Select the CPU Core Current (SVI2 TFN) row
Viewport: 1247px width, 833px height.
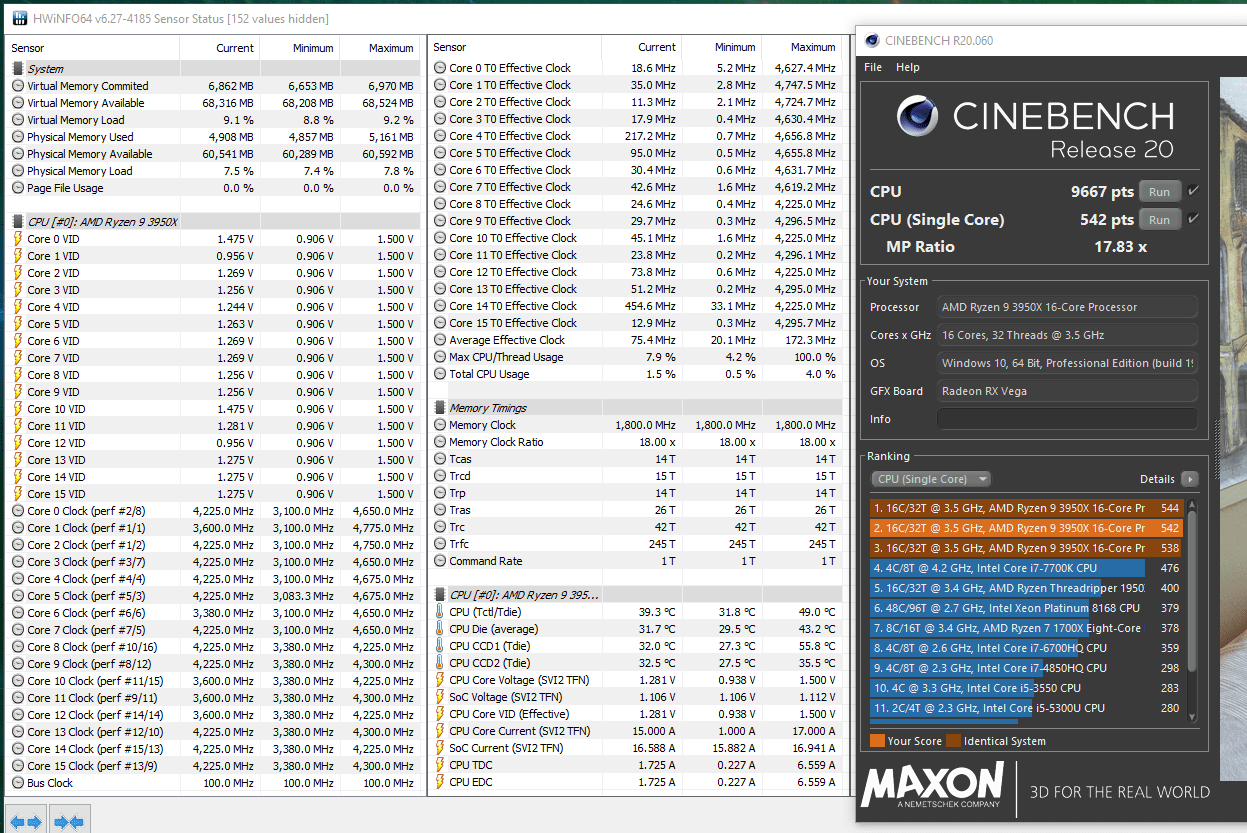tap(635, 731)
